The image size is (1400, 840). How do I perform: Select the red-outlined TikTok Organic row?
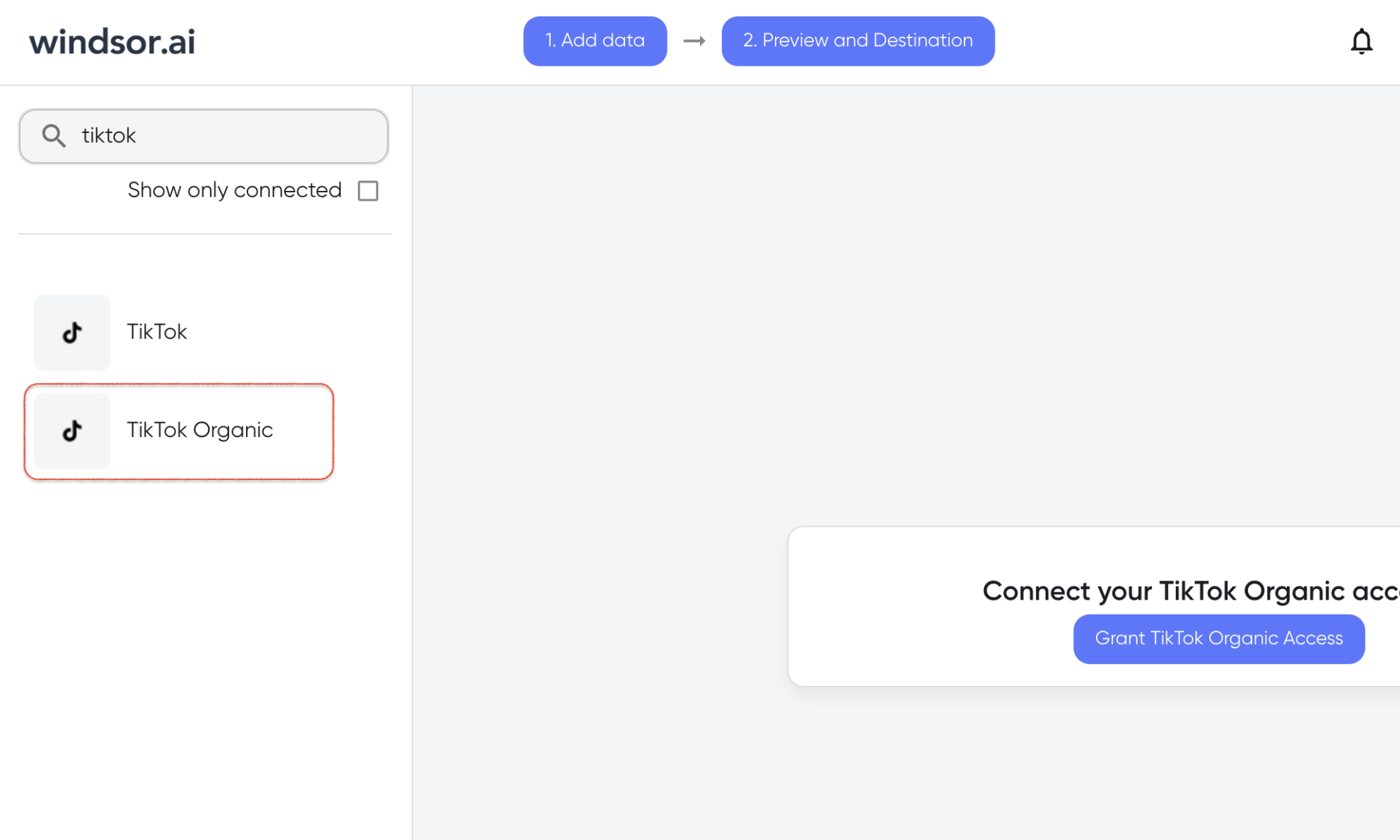click(x=179, y=431)
